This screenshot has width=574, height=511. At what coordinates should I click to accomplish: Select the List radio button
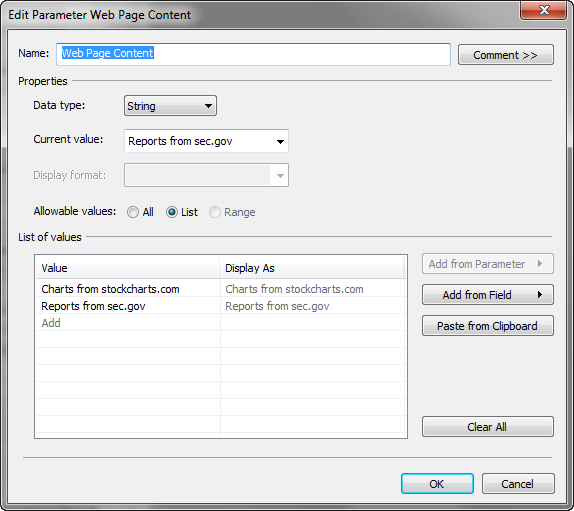[172, 212]
